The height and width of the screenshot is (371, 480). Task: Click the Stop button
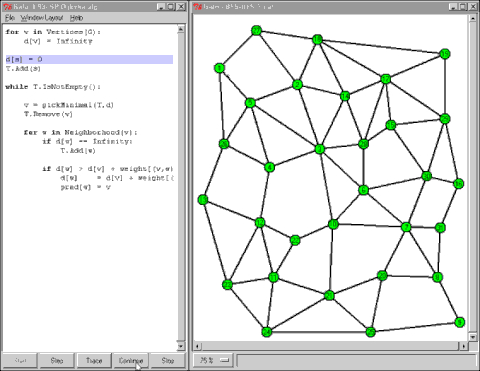(x=167, y=360)
